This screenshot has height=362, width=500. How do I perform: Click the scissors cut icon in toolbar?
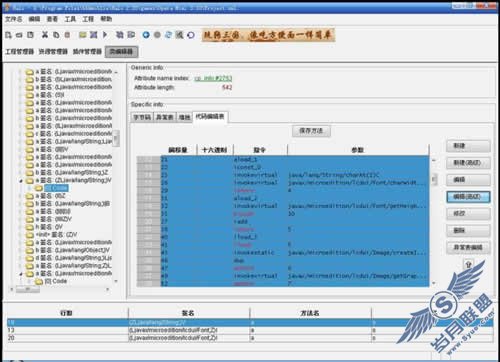click(45, 35)
